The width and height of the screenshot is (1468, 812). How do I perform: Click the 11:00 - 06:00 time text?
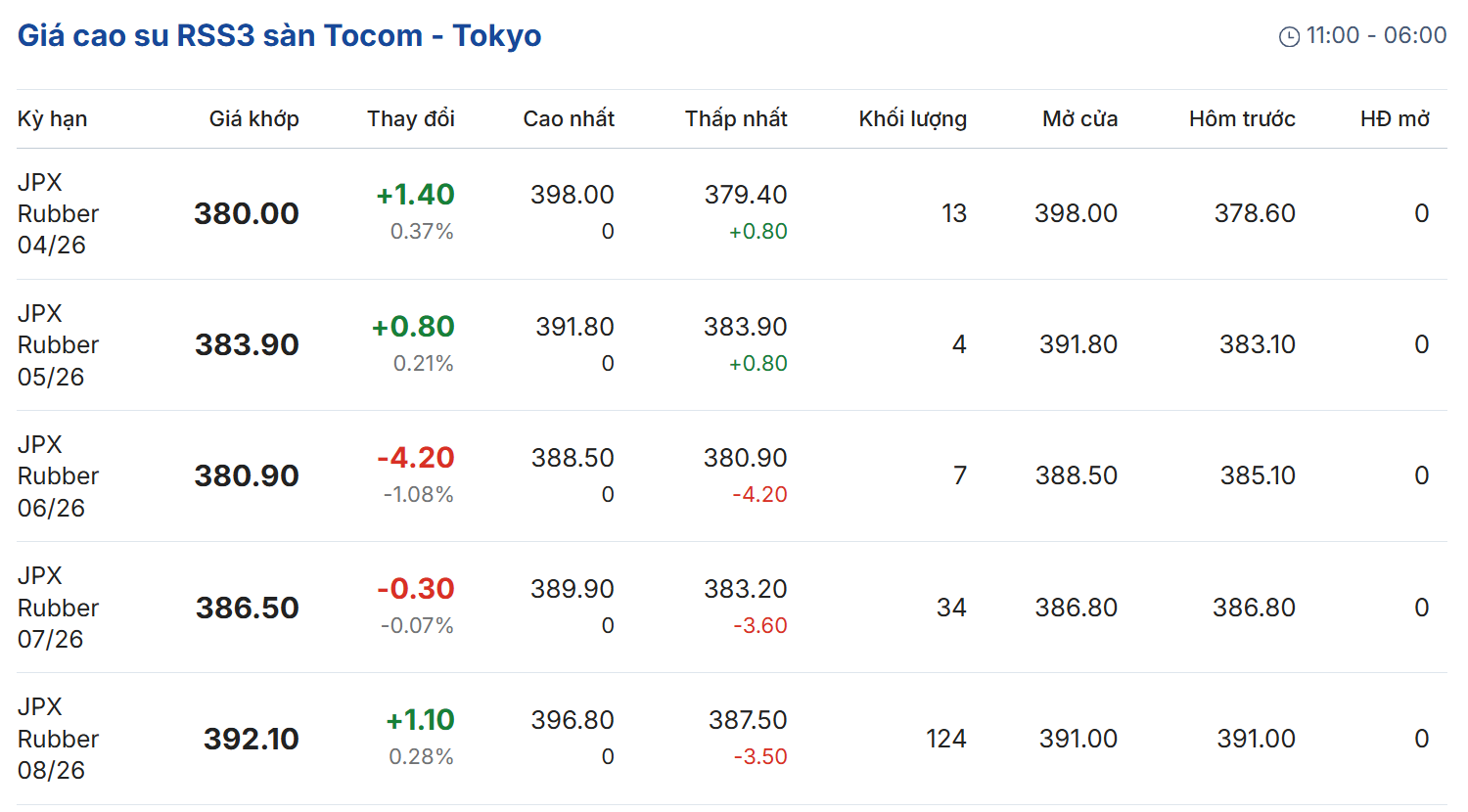click(x=1375, y=35)
